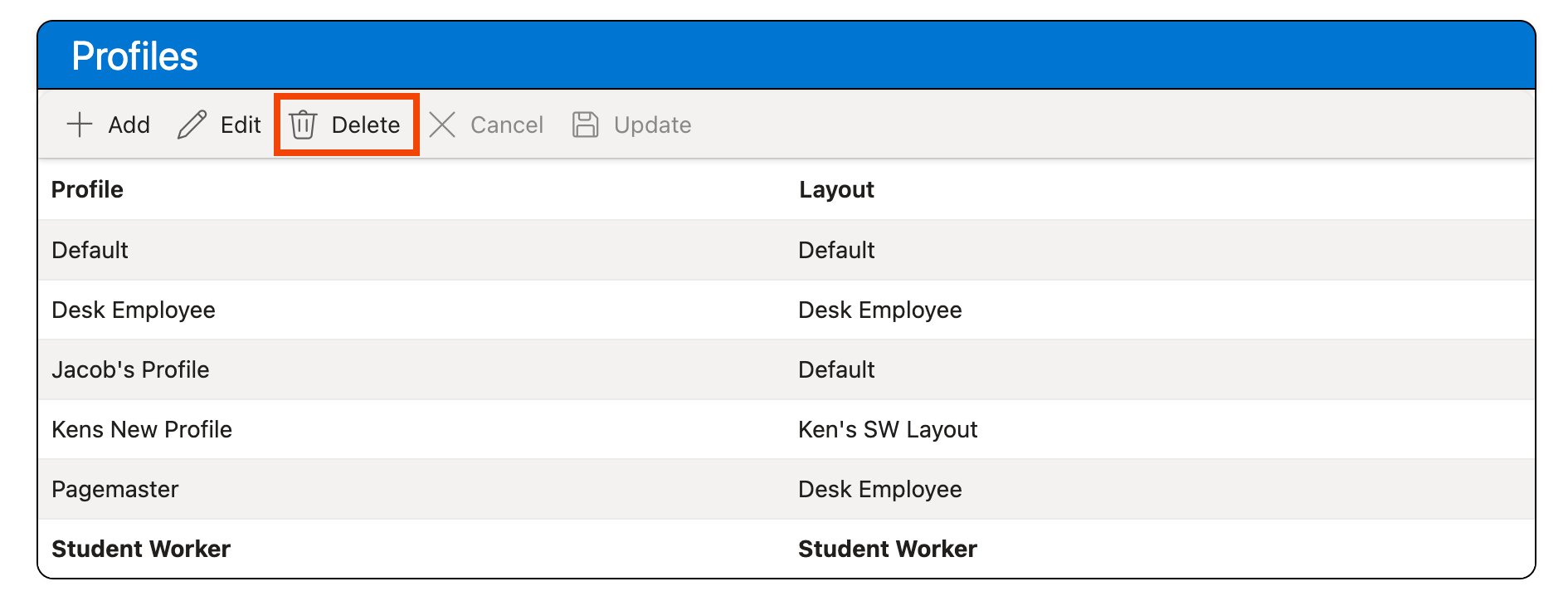Screen dimensions: 1568x601
Task: Select the Pagemaster profile row
Action: 115,489
